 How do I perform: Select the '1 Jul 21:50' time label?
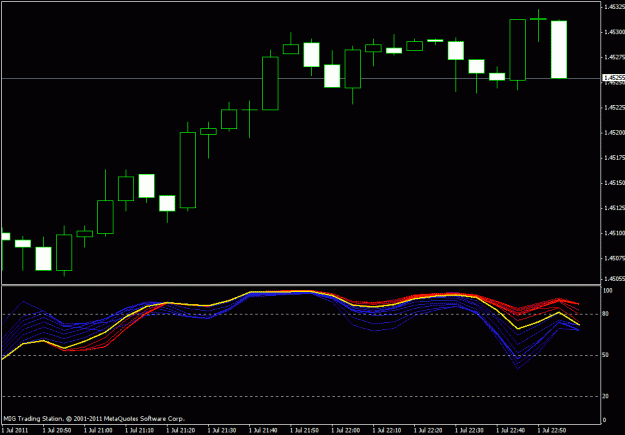click(304, 431)
